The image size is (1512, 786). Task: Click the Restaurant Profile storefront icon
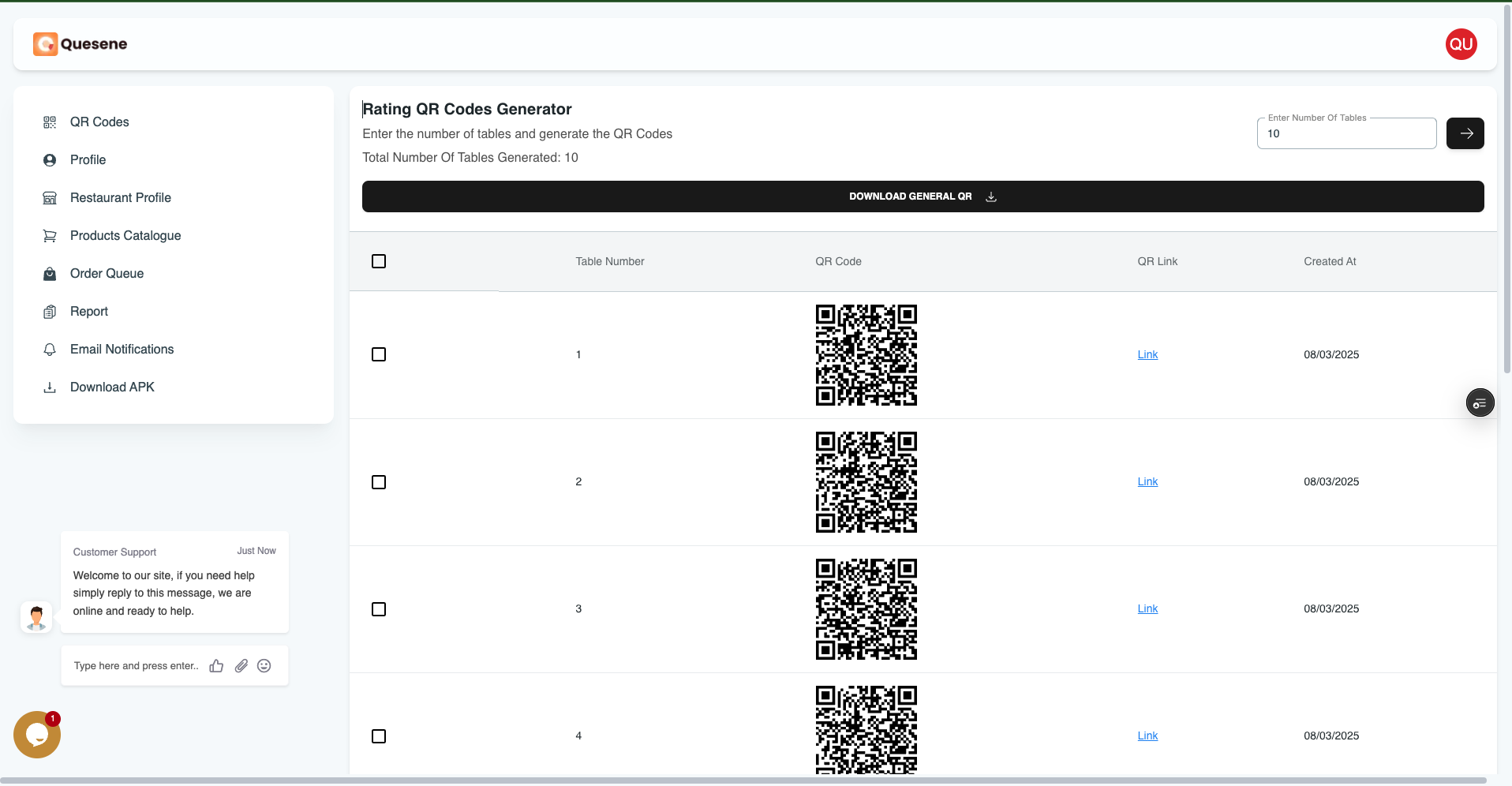point(50,198)
